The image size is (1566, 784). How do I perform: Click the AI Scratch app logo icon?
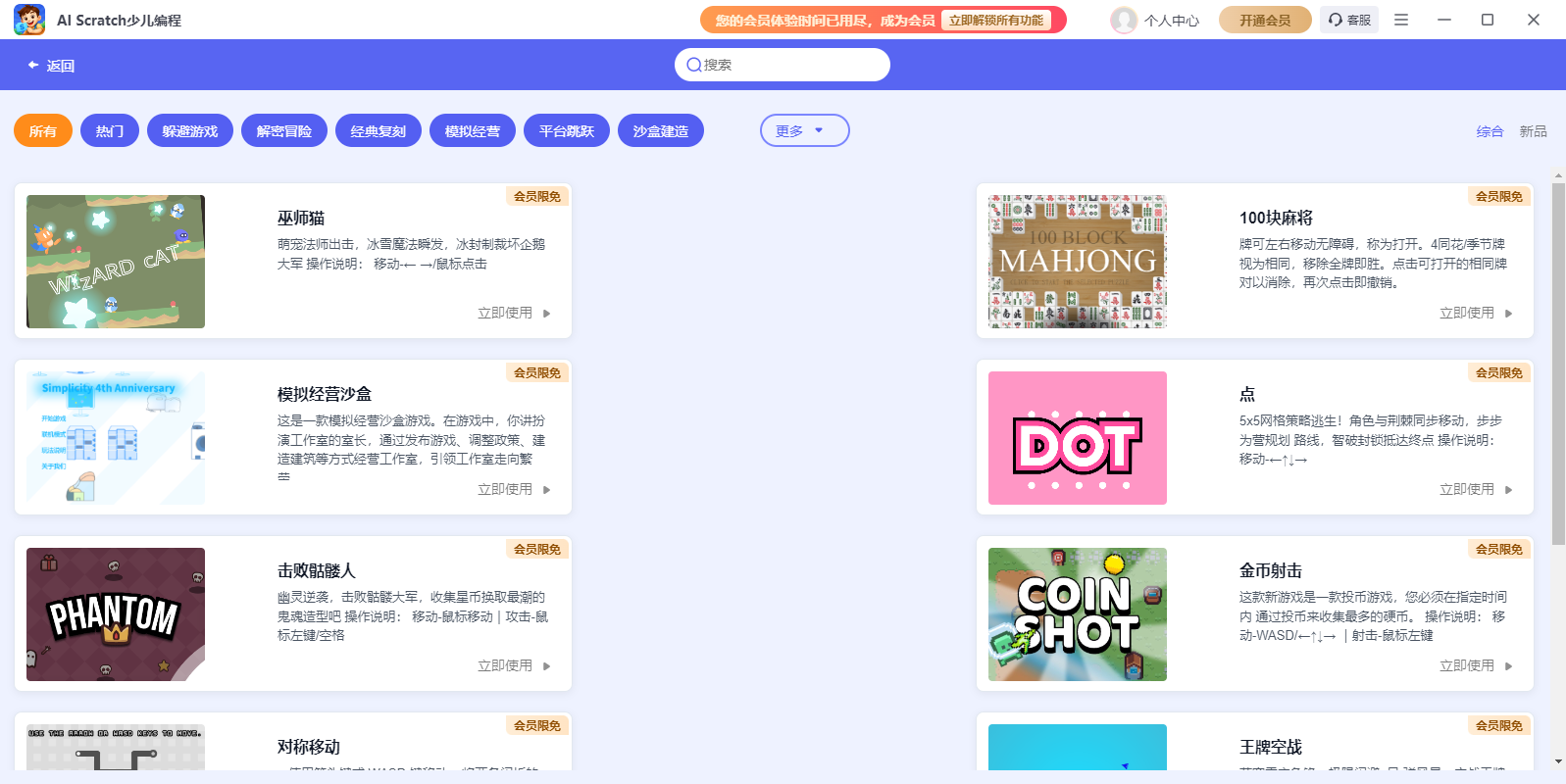pos(29,20)
